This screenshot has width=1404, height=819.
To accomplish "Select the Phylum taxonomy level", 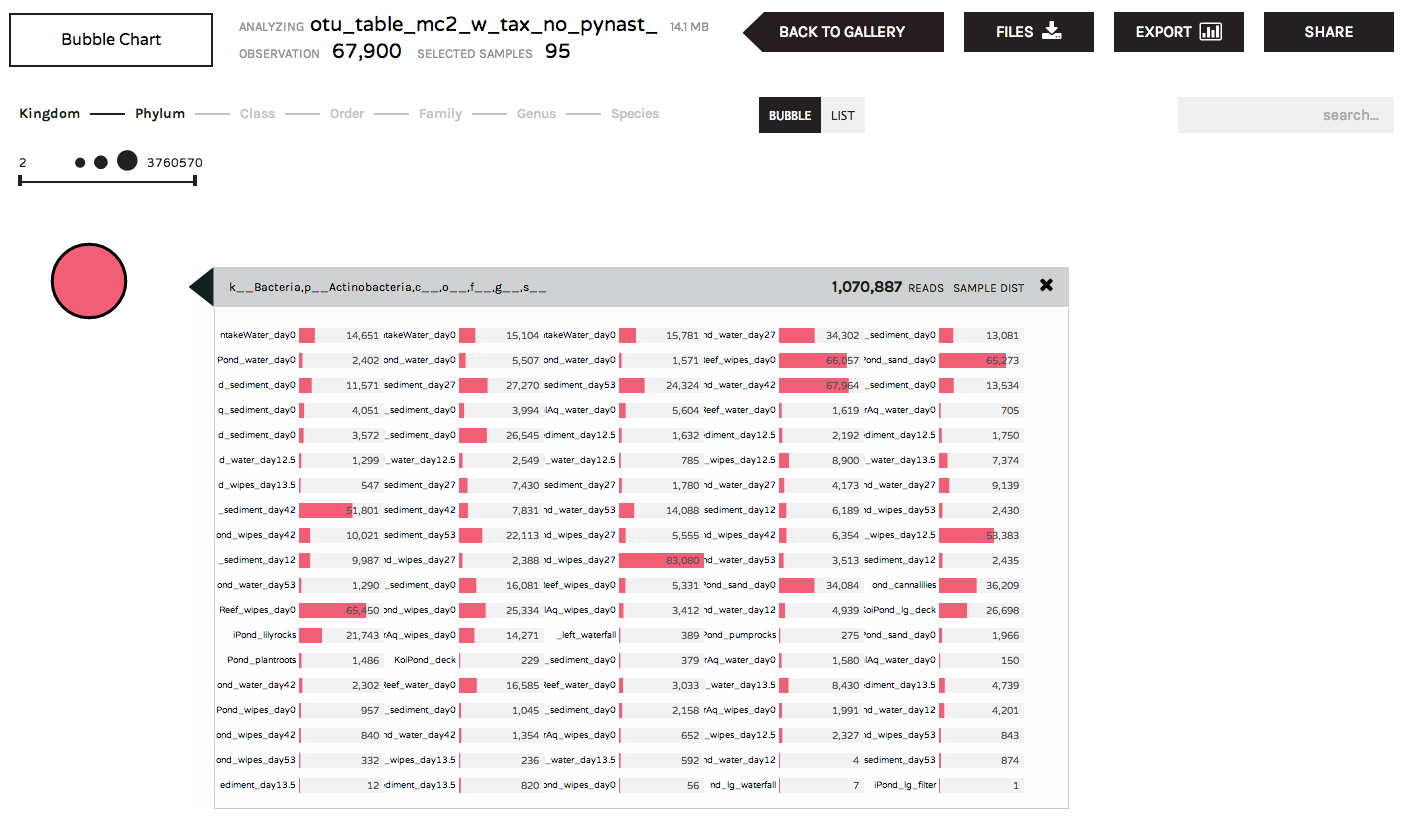I will (160, 114).
